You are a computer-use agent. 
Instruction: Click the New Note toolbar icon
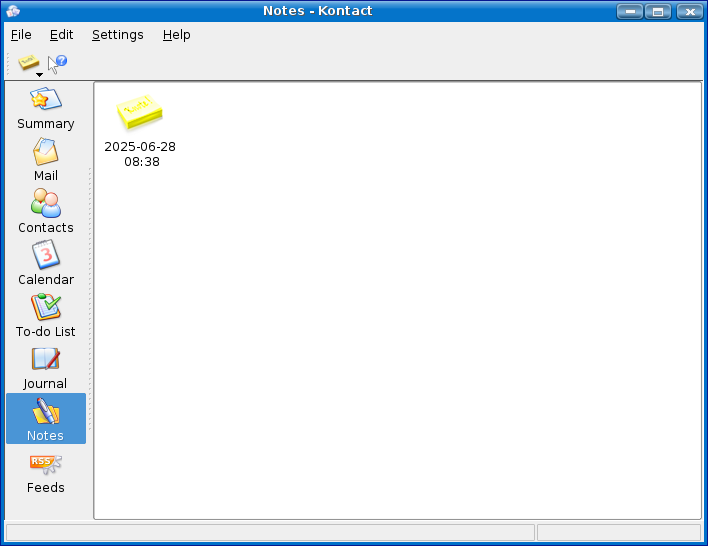[28, 62]
